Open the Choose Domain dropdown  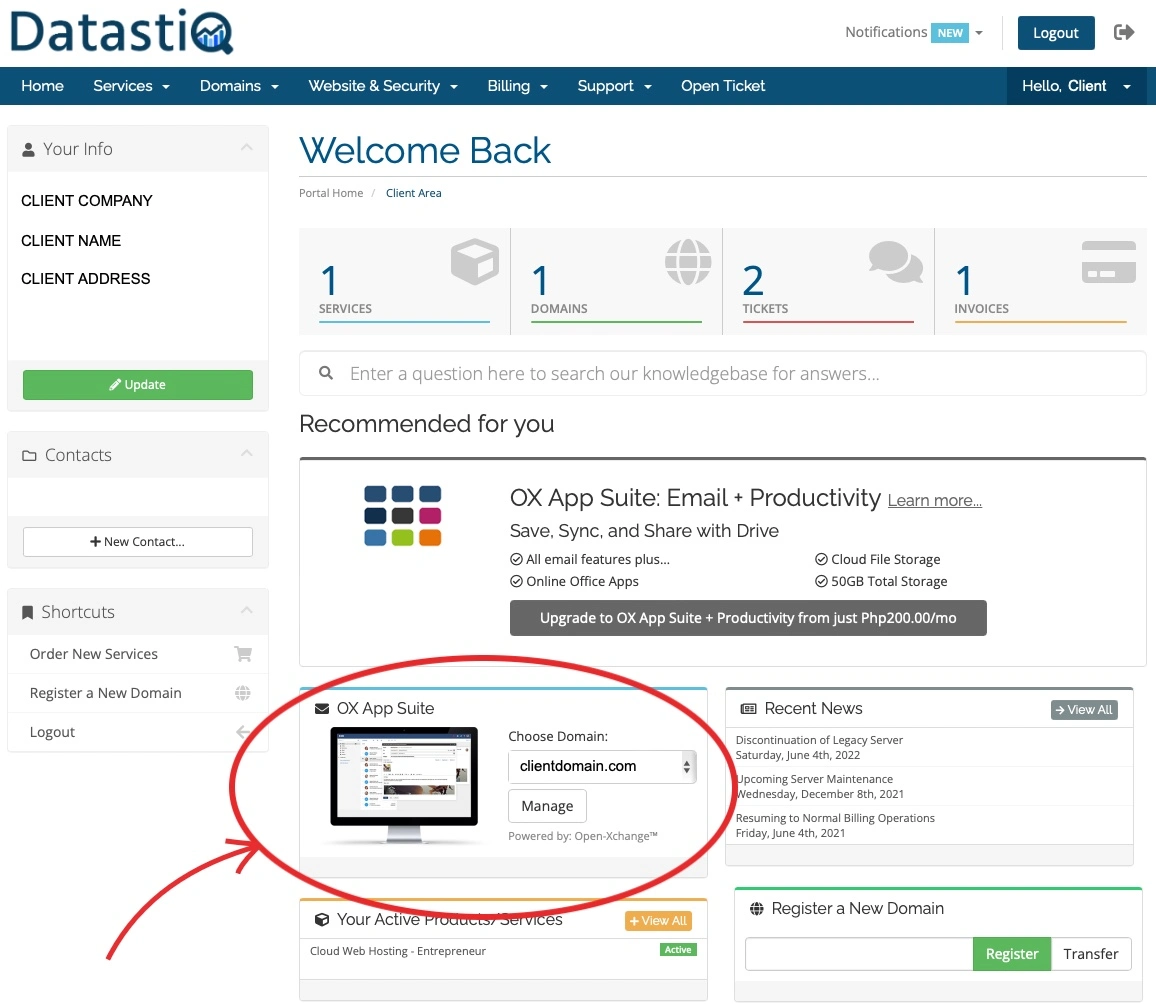[x=601, y=767]
